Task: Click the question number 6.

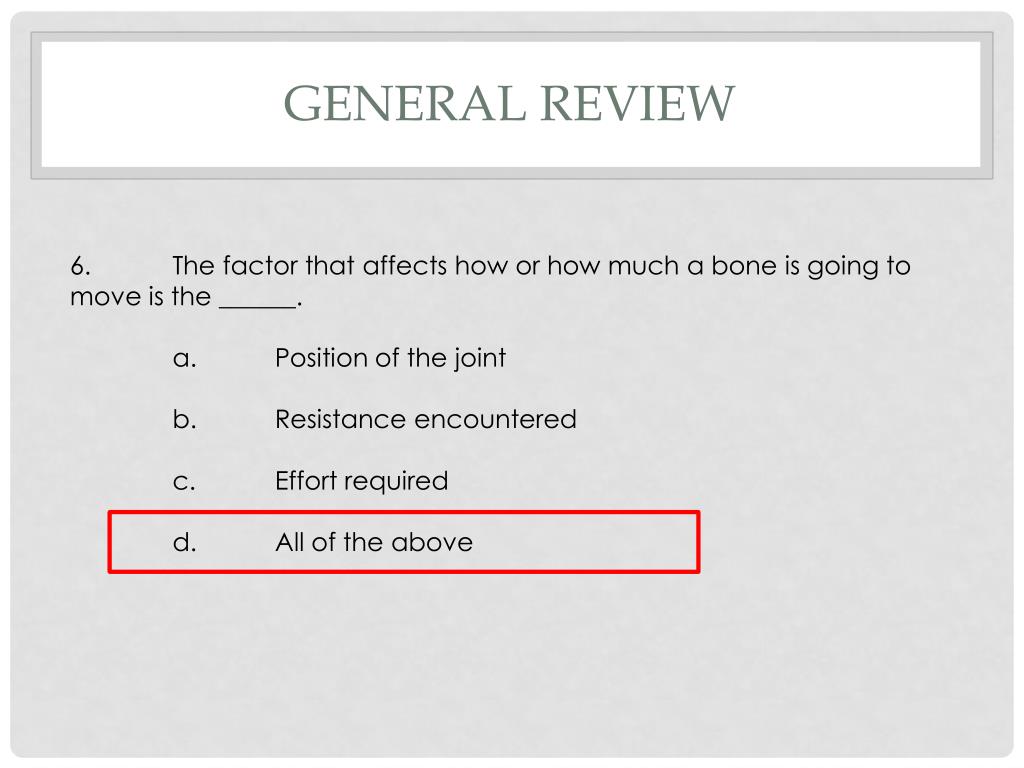Action: tap(80, 266)
